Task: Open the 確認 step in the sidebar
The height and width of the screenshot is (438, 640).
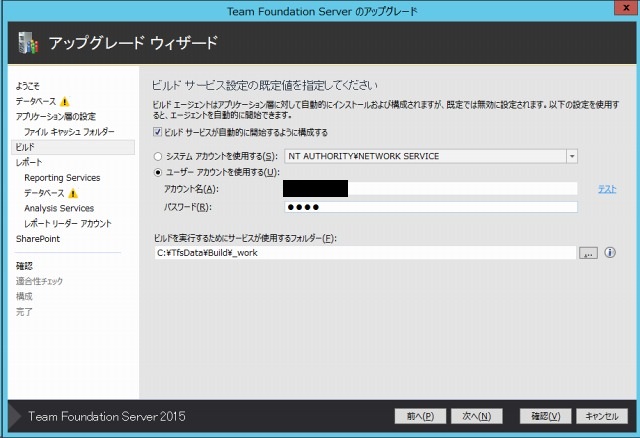Action: click(x=24, y=266)
